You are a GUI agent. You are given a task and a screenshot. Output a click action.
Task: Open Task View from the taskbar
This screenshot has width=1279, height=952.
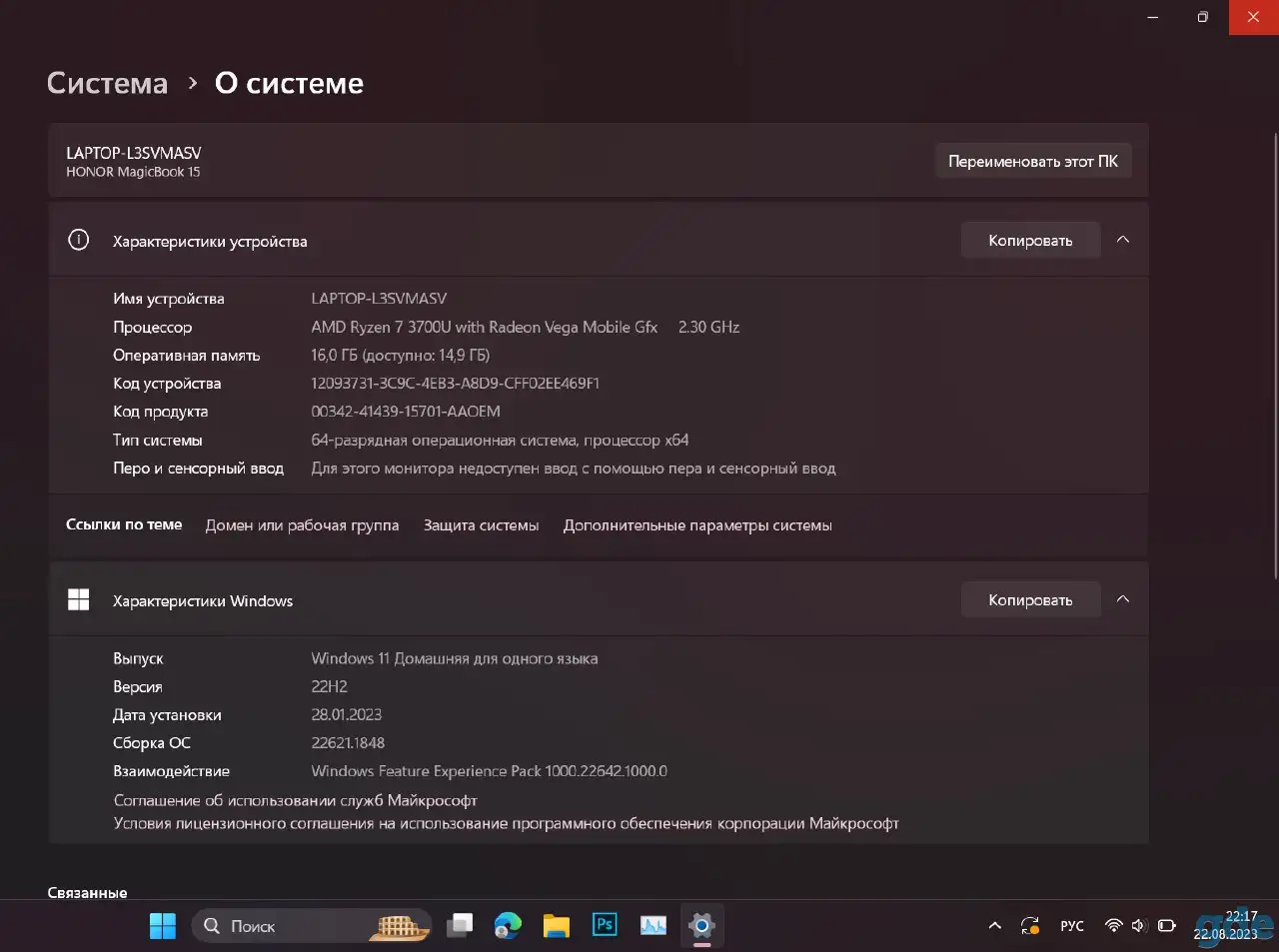click(460, 926)
